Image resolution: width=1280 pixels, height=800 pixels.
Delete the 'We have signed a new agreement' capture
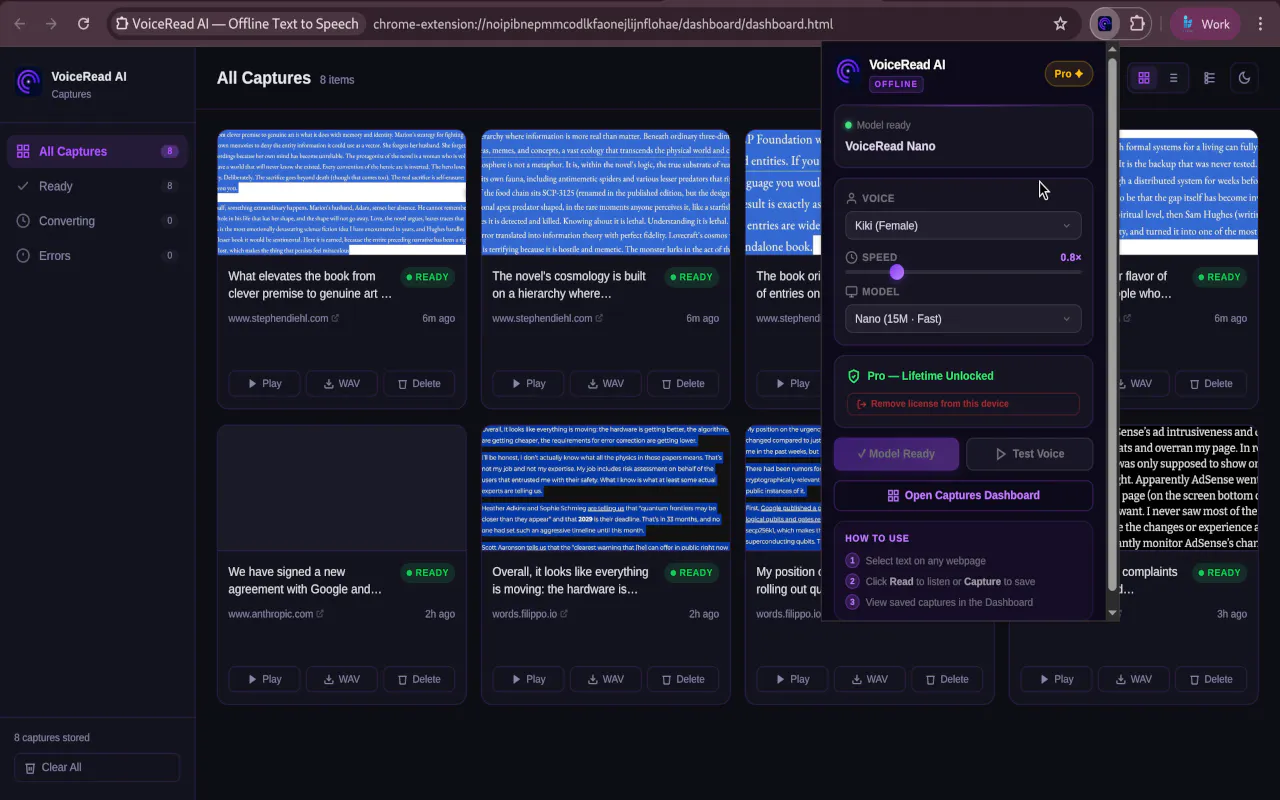[419, 679]
